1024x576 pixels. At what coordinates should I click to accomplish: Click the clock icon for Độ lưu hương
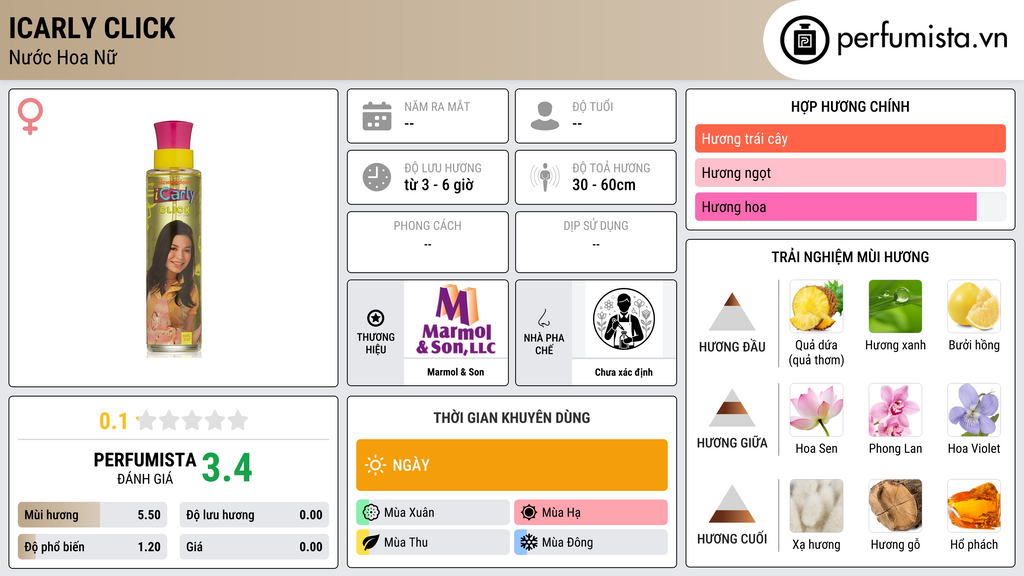(377, 177)
